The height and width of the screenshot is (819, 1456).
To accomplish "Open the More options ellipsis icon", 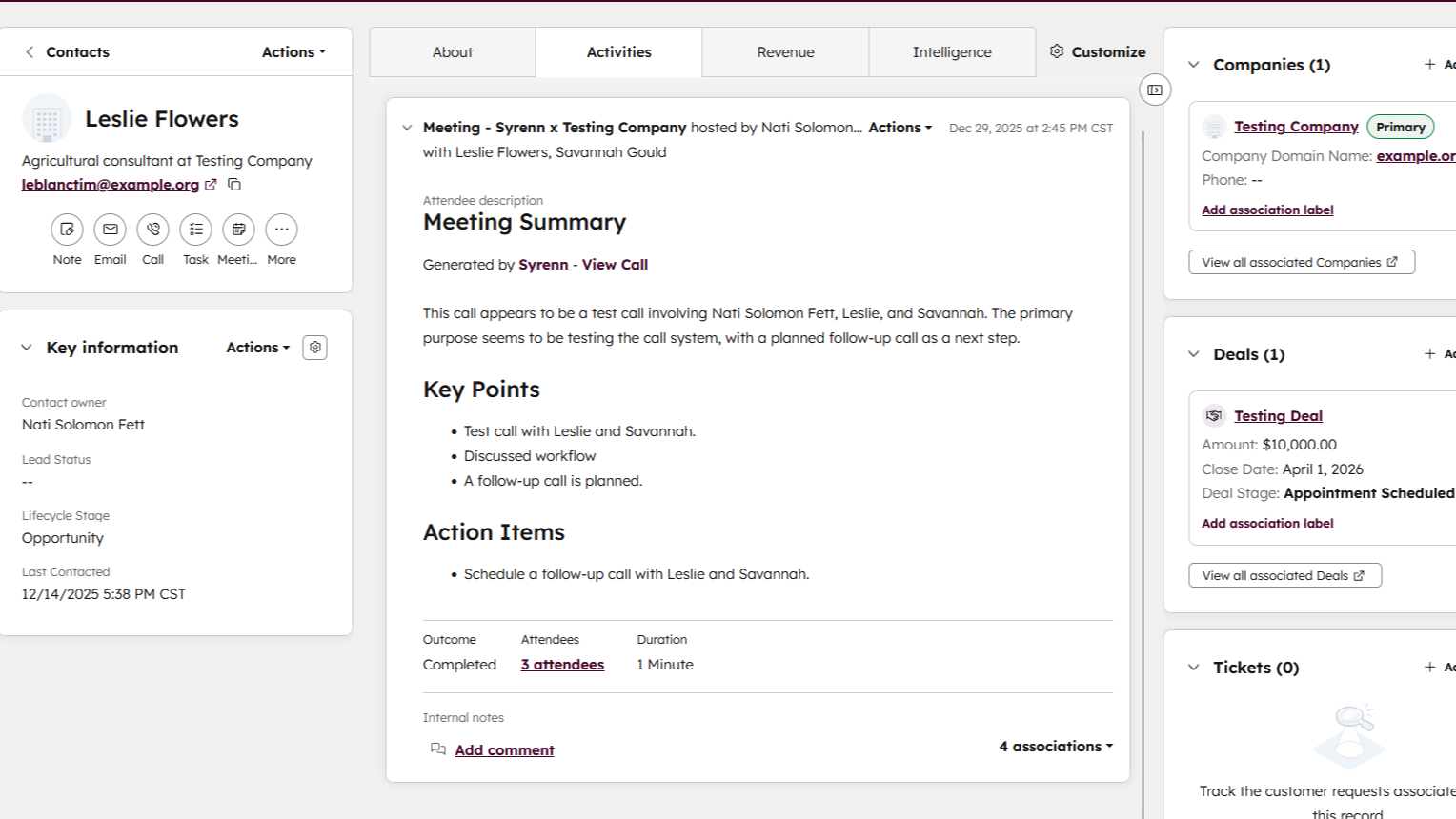I will pyautogui.click(x=281, y=230).
